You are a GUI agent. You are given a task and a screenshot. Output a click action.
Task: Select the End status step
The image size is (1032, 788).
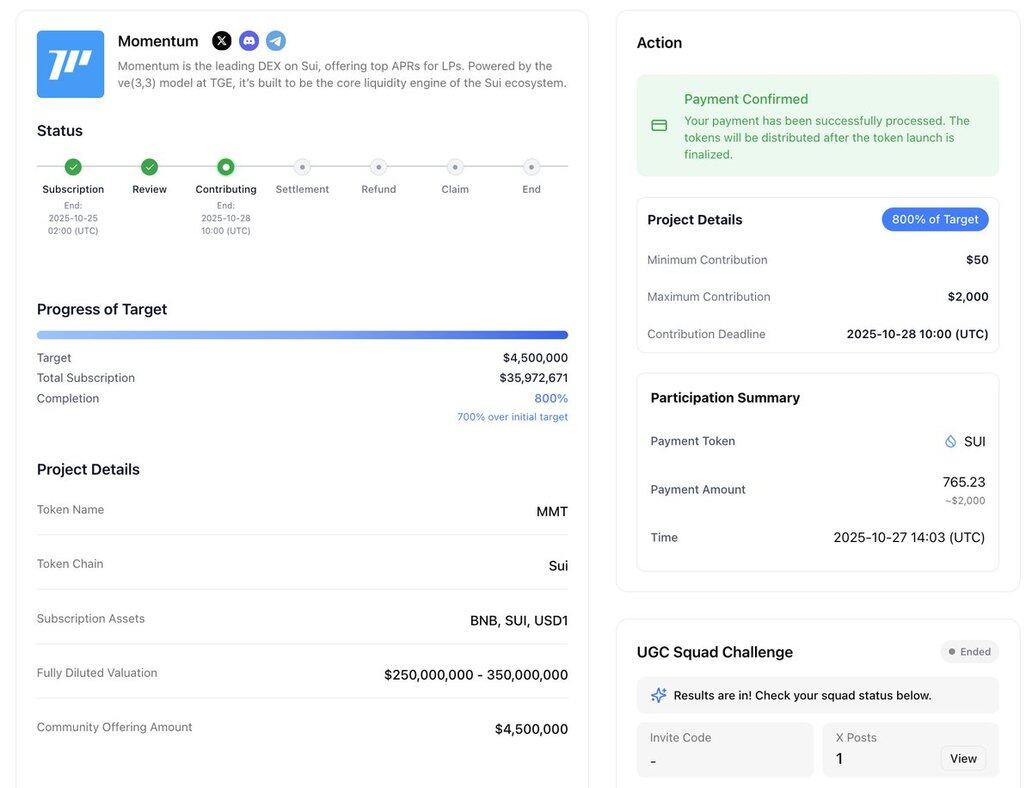(531, 167)
